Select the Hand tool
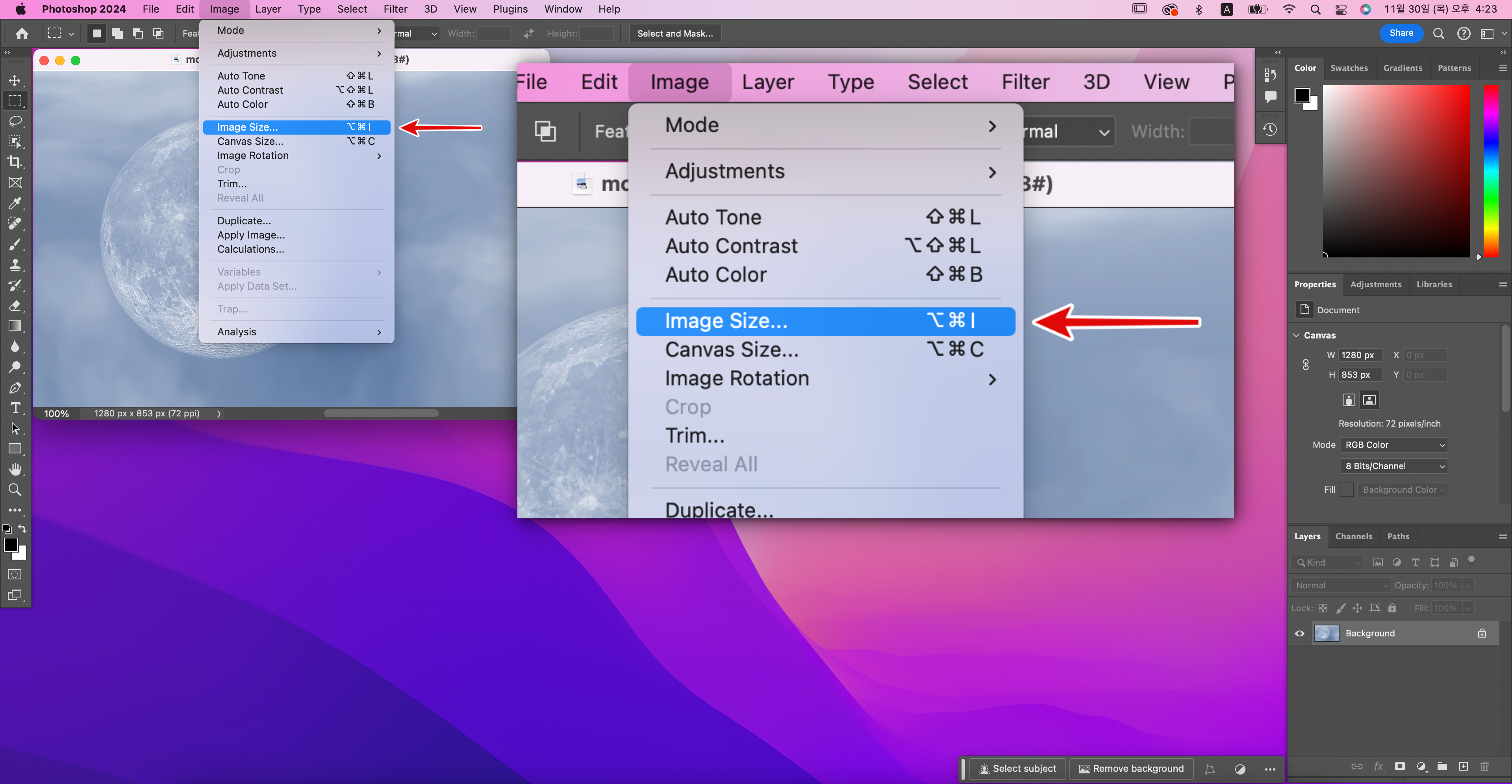The width and height of the screenshot is (1512, 784). coord(15,470)
